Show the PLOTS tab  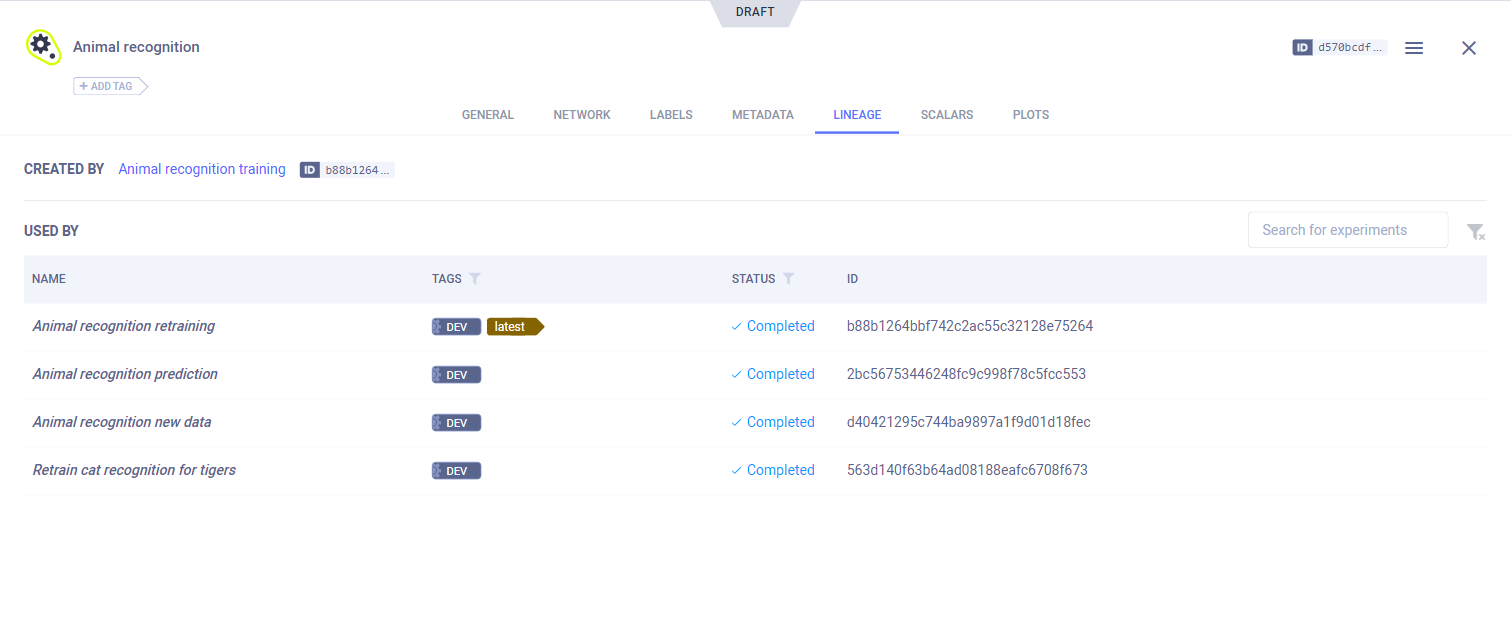1030,115
